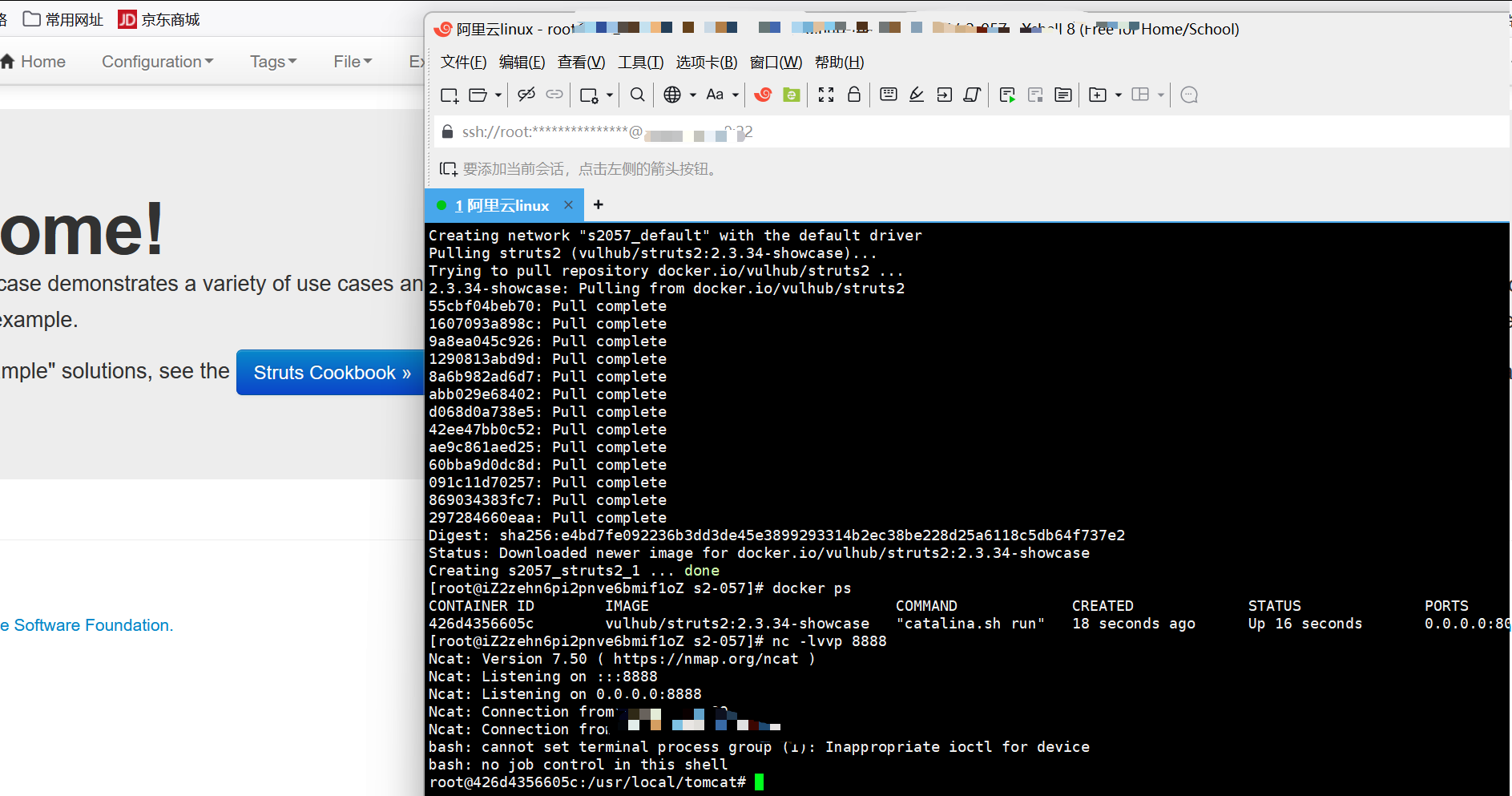Image resolution: width=1512 pixels, height=796 pixels.
Task: Click Home in browser page navbar
Action: [x=34, y=62]
